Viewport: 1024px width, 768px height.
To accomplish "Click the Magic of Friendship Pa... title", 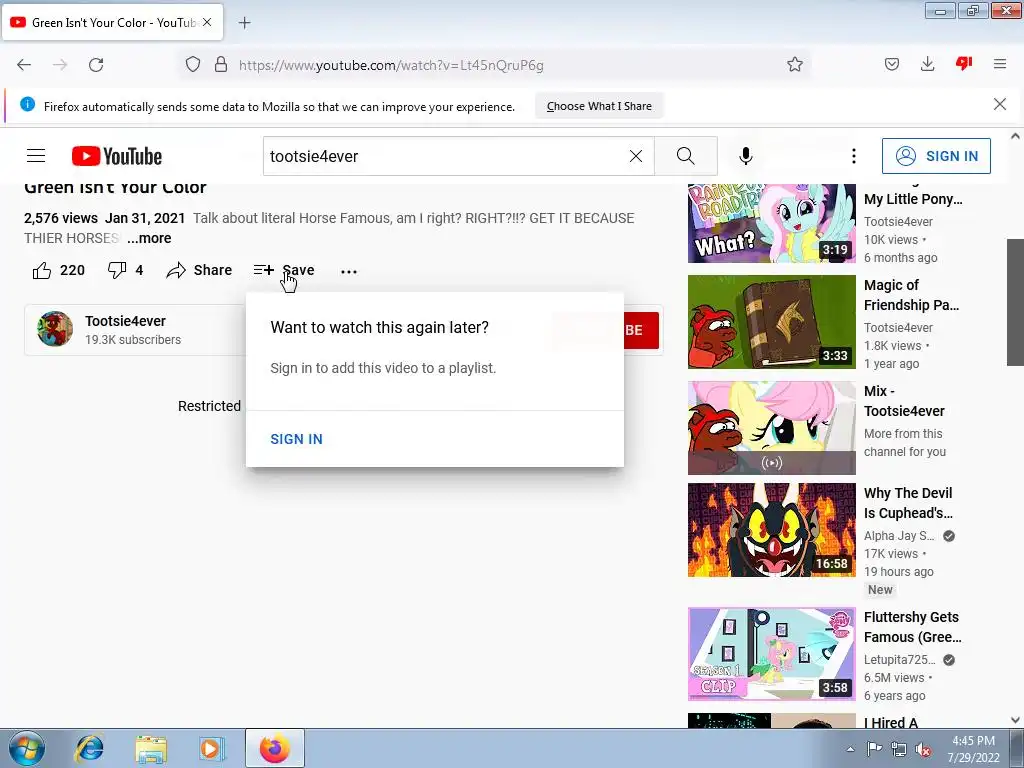I will [912, 295].
